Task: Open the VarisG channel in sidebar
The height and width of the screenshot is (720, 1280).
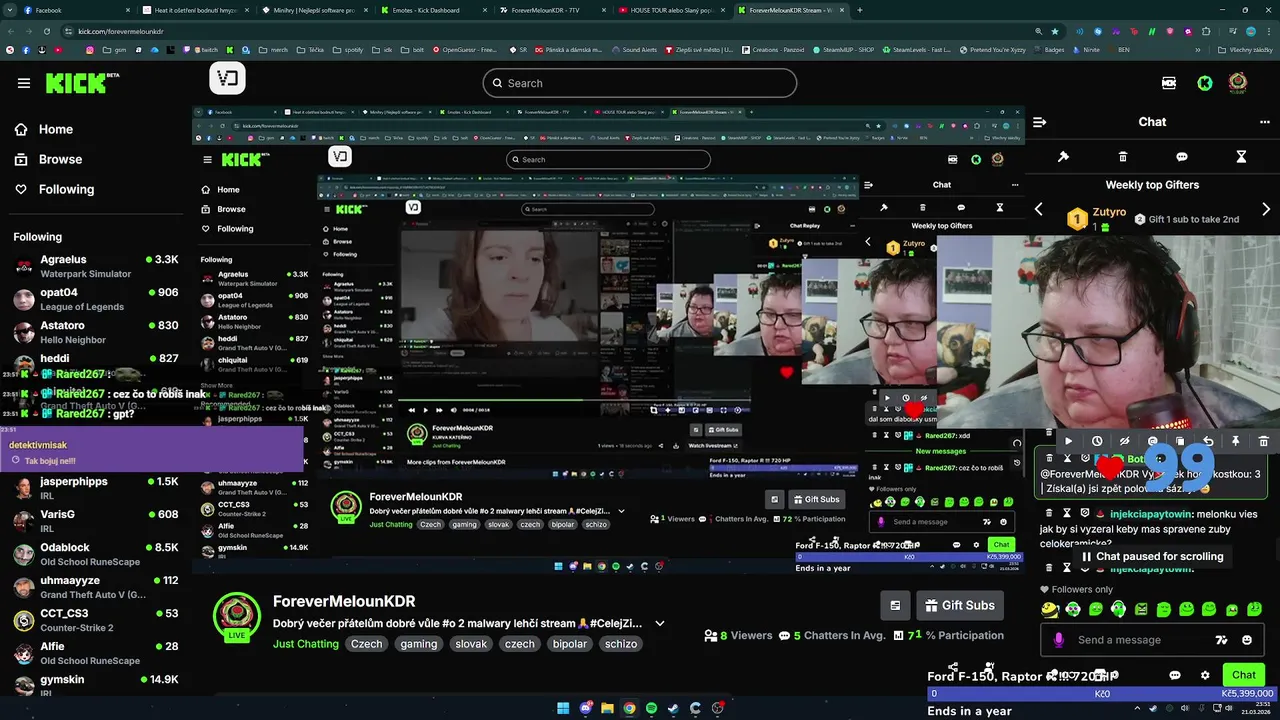Action: [95, 521]
